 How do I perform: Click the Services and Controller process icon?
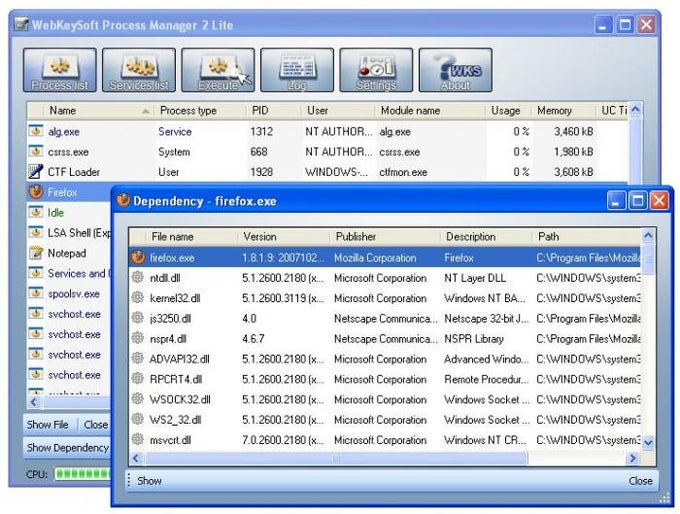pos(36,273)
